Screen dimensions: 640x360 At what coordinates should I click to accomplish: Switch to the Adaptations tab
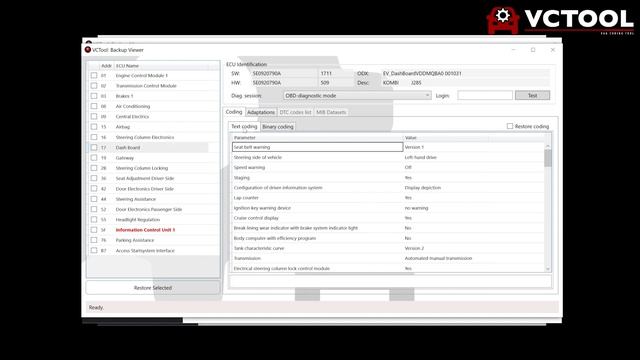(x=261, y=112)
